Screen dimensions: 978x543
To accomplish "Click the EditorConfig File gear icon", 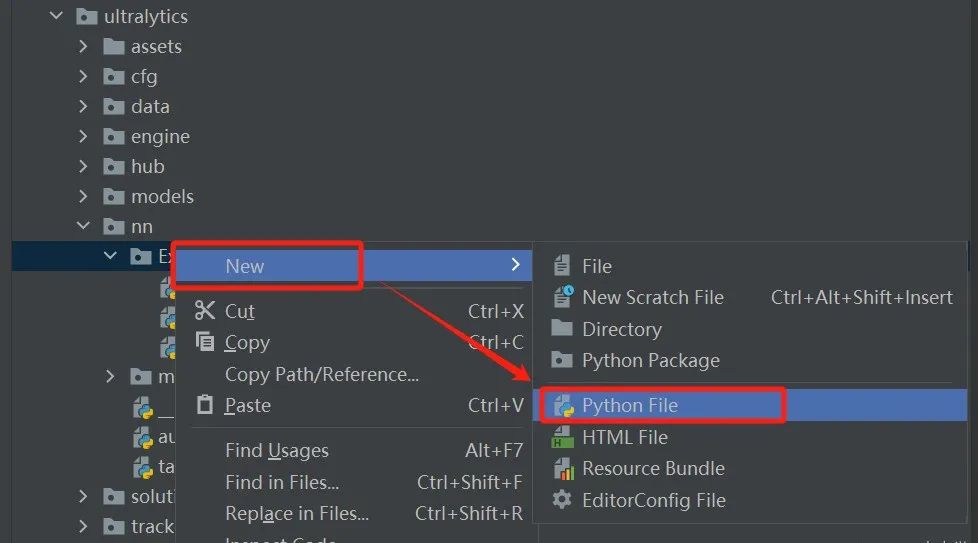I will coord(562,500).
